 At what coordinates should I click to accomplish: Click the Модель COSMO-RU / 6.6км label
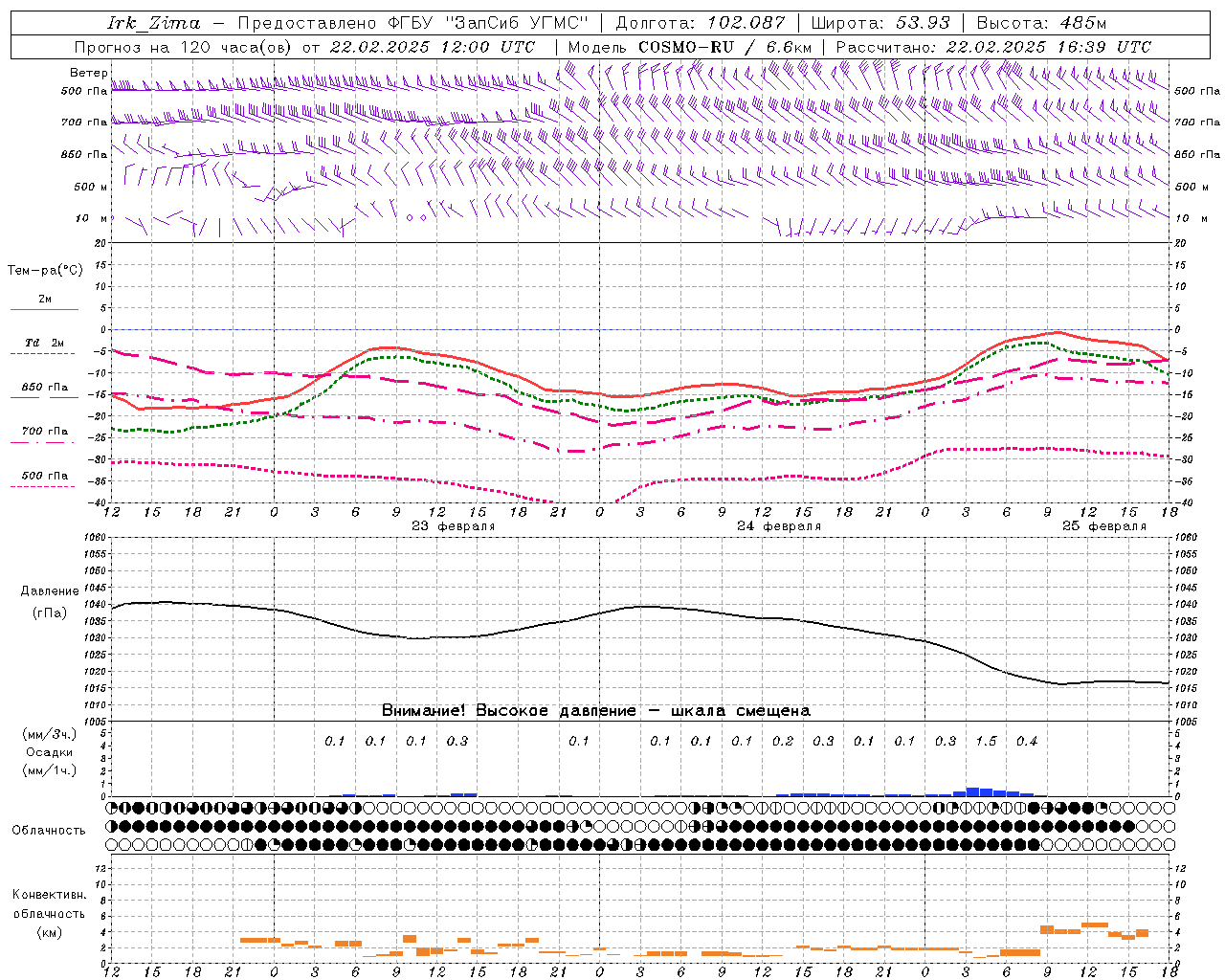coord(690,47)
